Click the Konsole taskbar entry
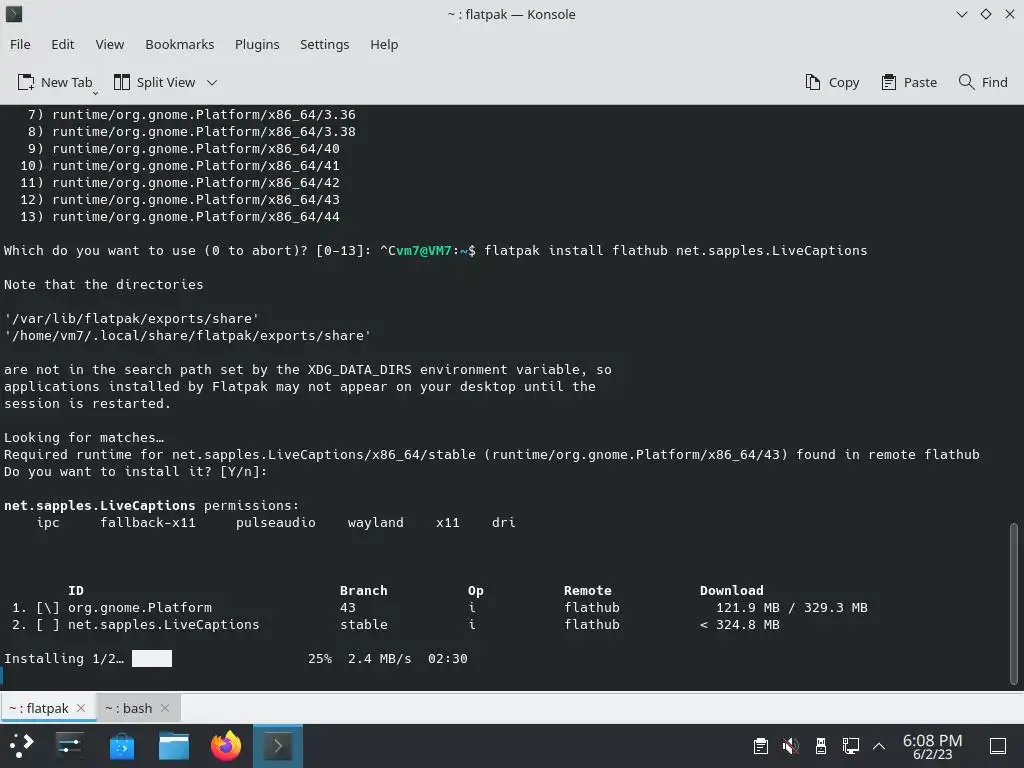The width and height of the screenshot is (1024, 768). tap(278, 746)
